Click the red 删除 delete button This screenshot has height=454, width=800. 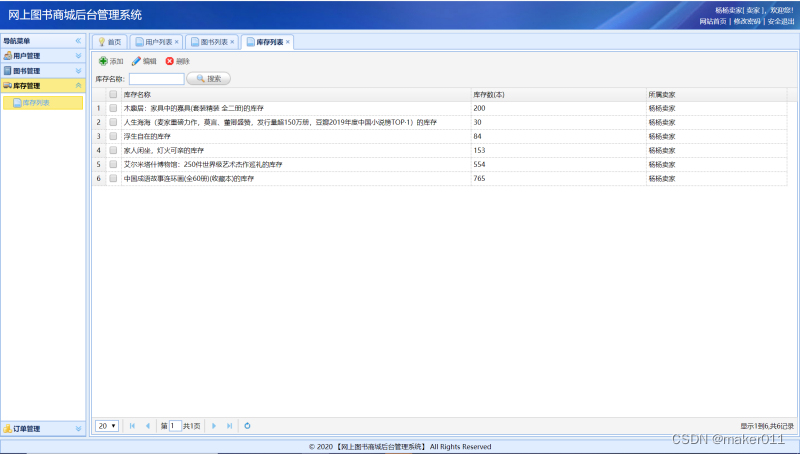point(178,61)
